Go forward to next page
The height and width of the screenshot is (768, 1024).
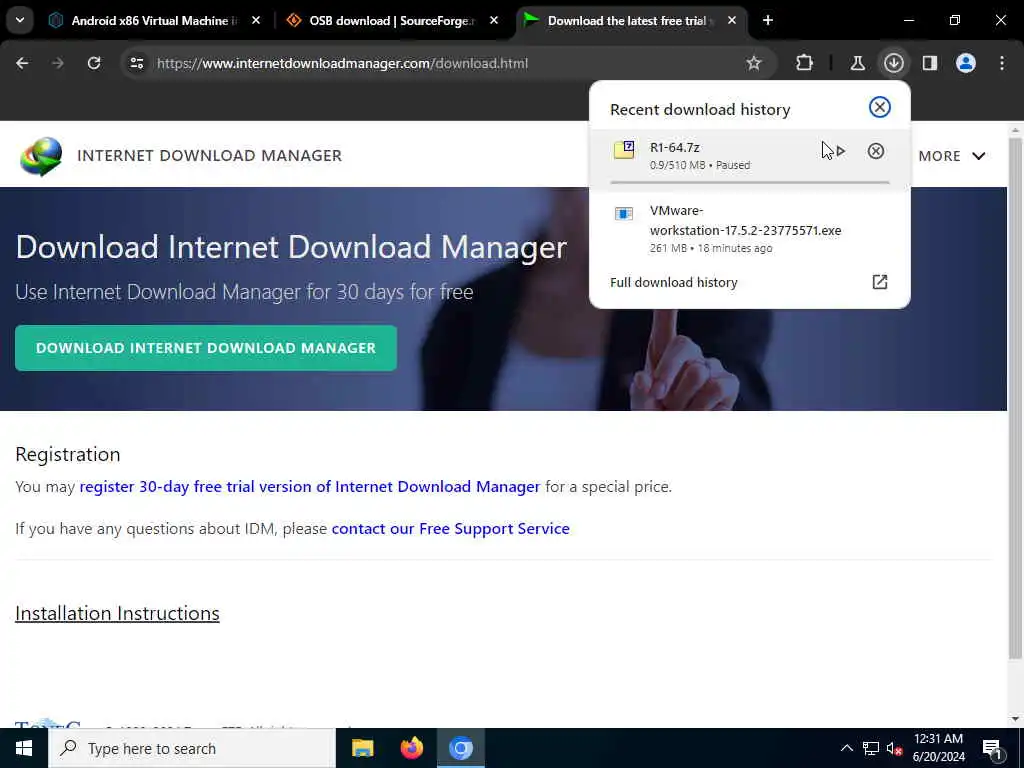(x=58, y=63)
